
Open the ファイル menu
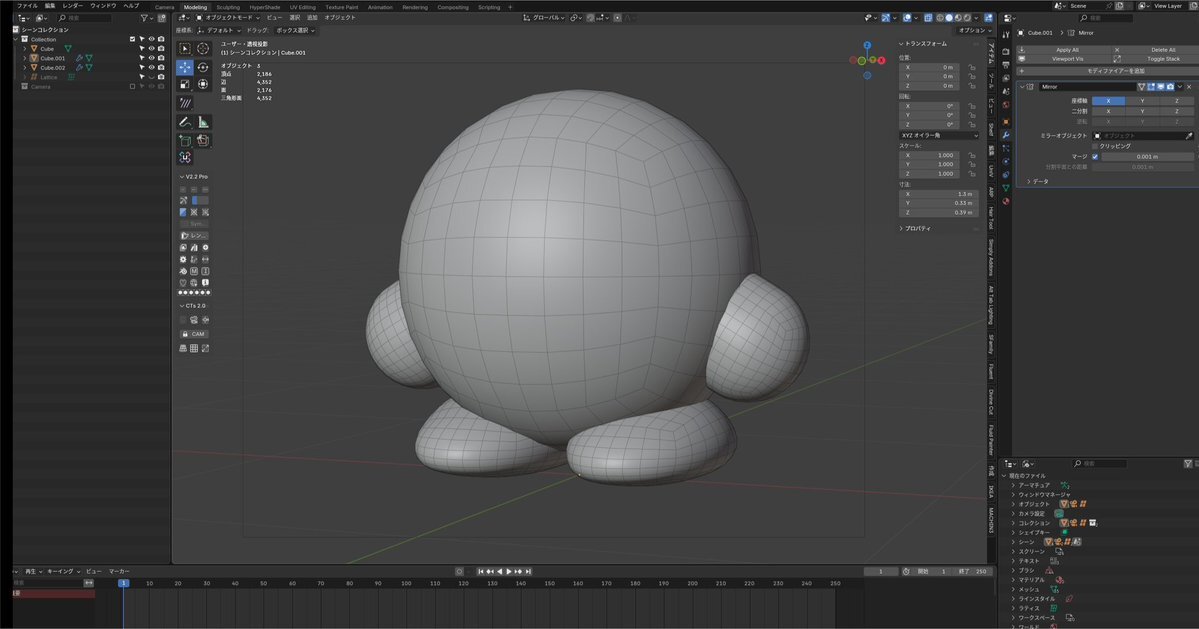point(27,6)
